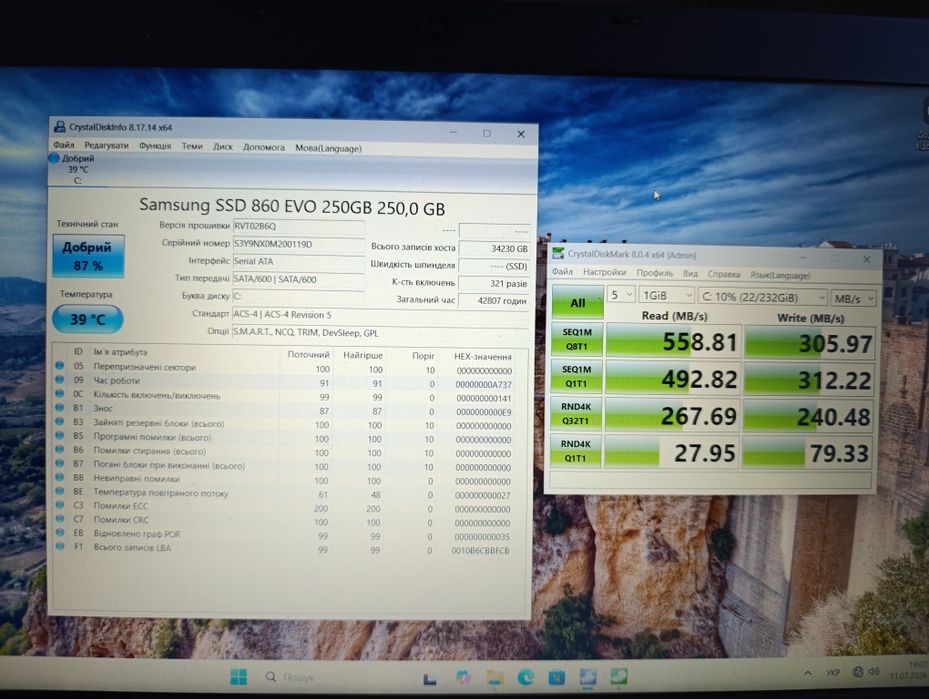This screenshot has width=929, height=699.
Task: Open the Windows Start menu
Action: pyautogui.click(x=238, y=676)
